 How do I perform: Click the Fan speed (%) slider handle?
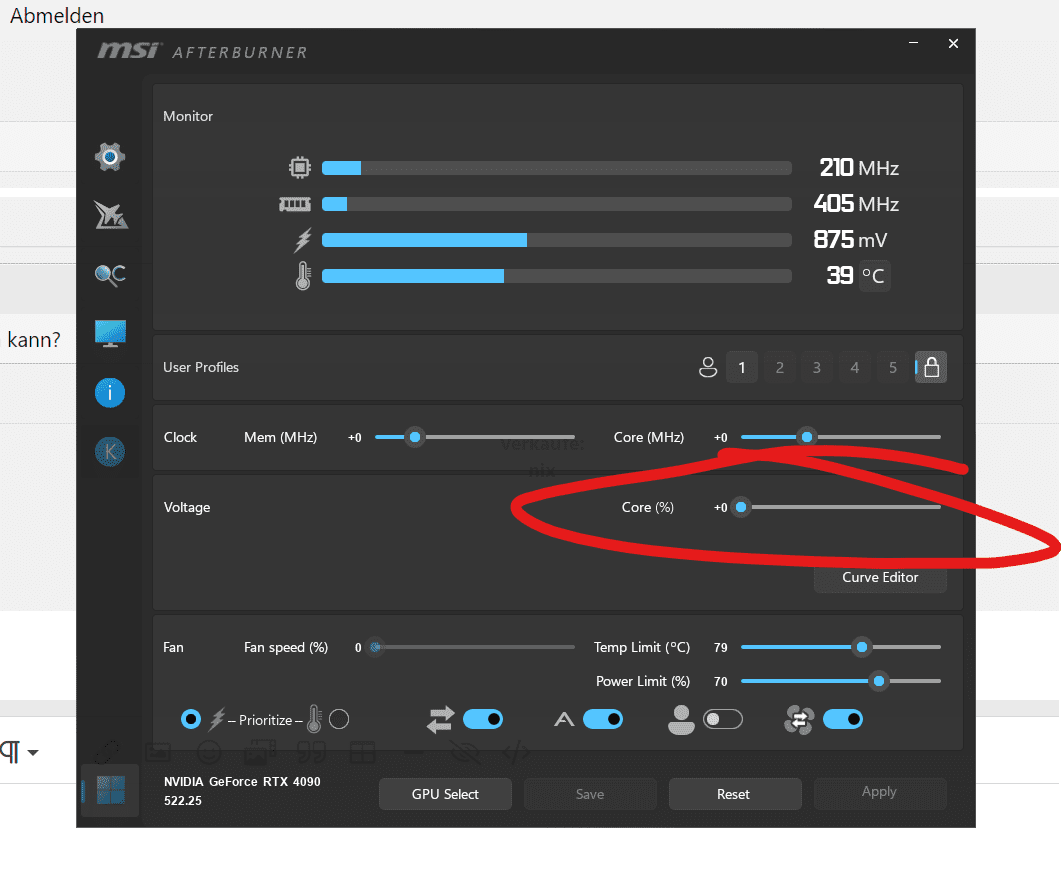375,647
